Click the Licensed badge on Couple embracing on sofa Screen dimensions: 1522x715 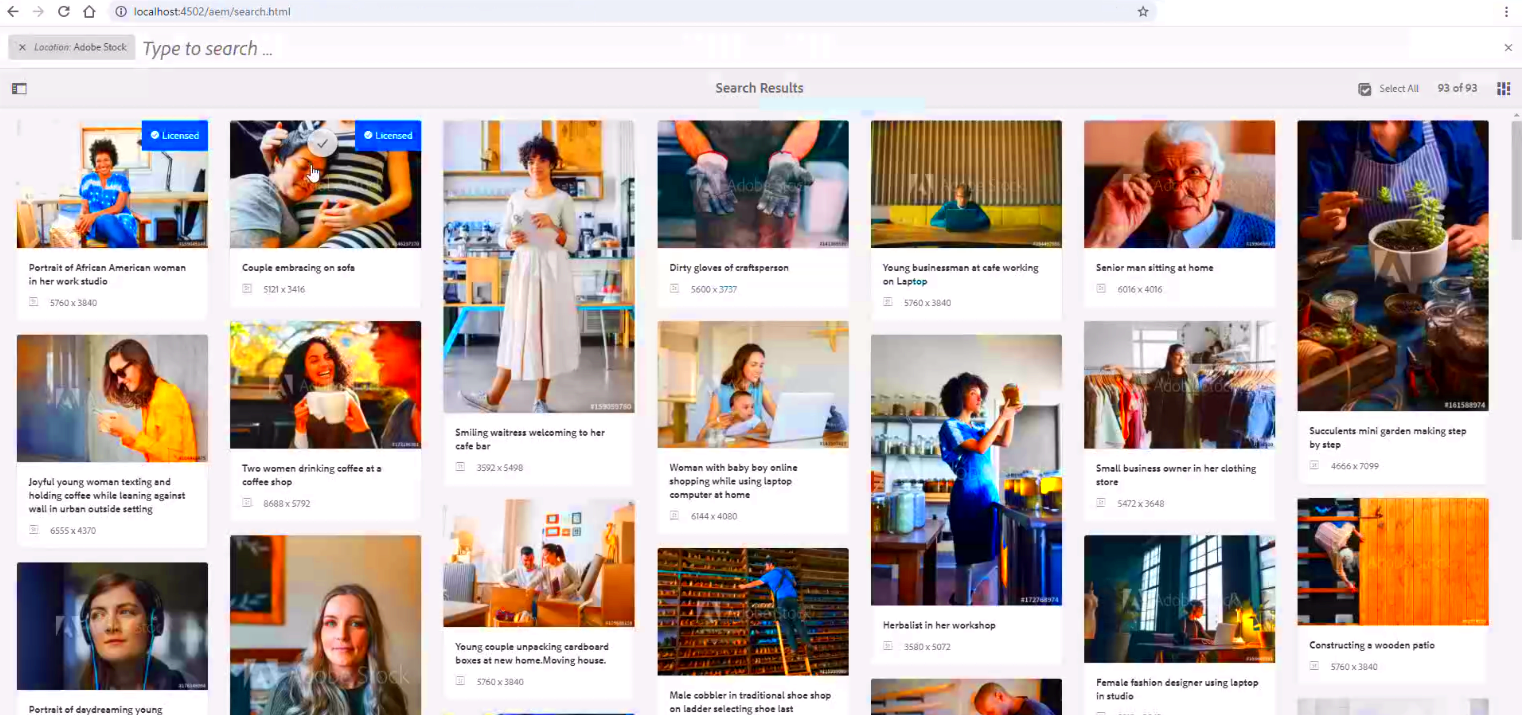pyautogui.click(x=388, y=135)
